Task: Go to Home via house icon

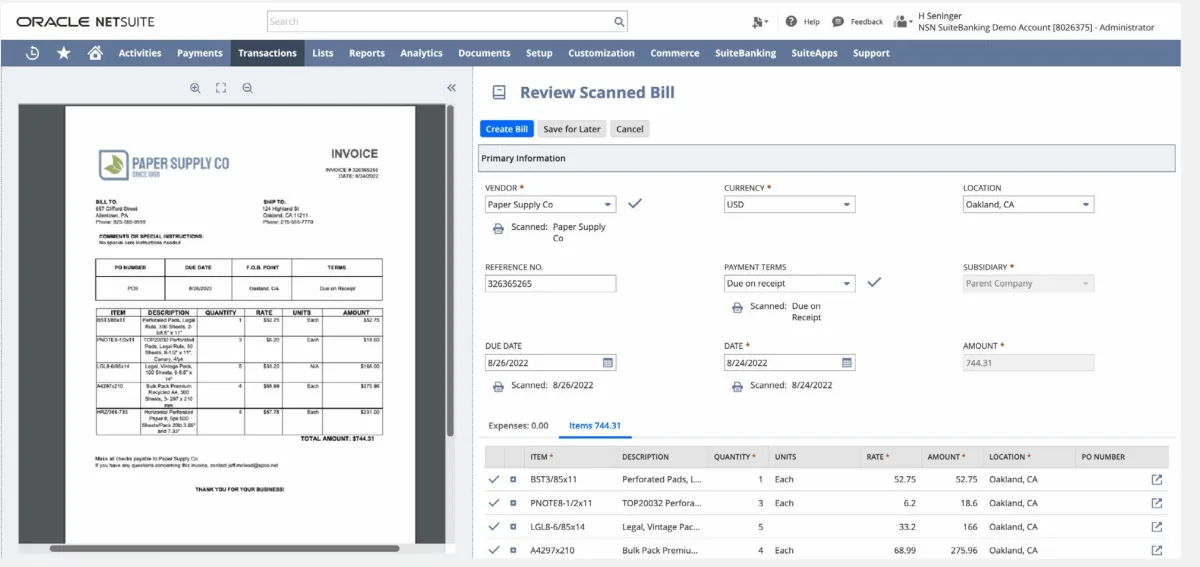Action: pos(95,53)
